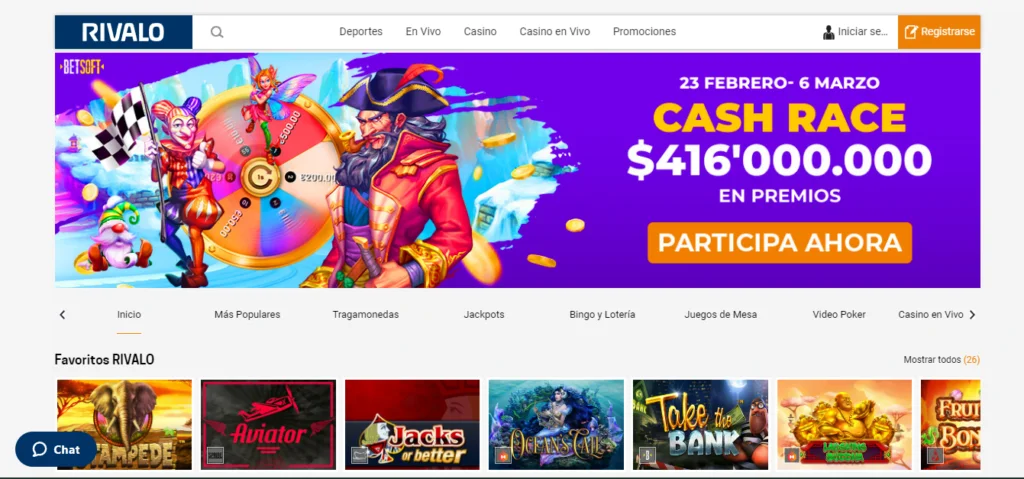Click the search magnifier icon
1024x479 pixels.
pyautogui.click(x=217, y=32)
